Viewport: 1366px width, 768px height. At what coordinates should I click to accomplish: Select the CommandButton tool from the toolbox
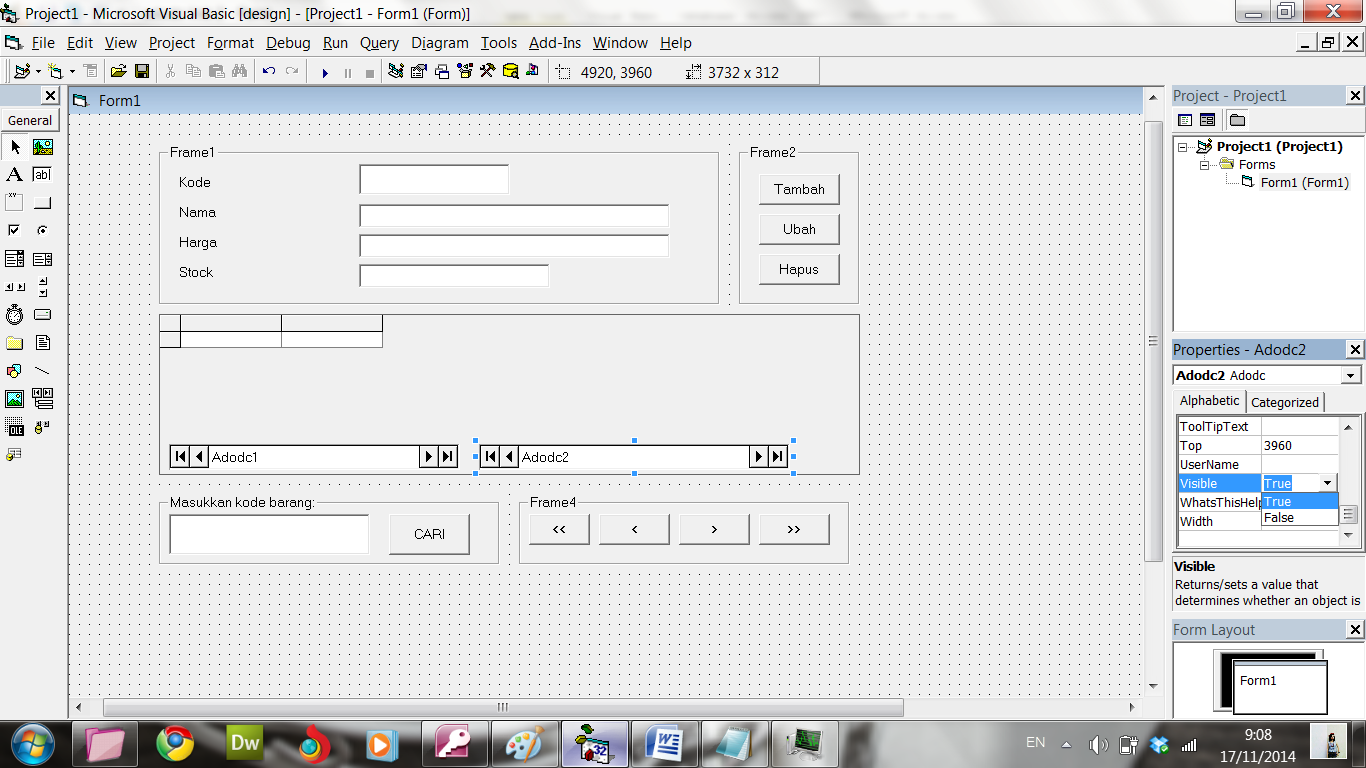pyautogui.click(x=42, y=201)
